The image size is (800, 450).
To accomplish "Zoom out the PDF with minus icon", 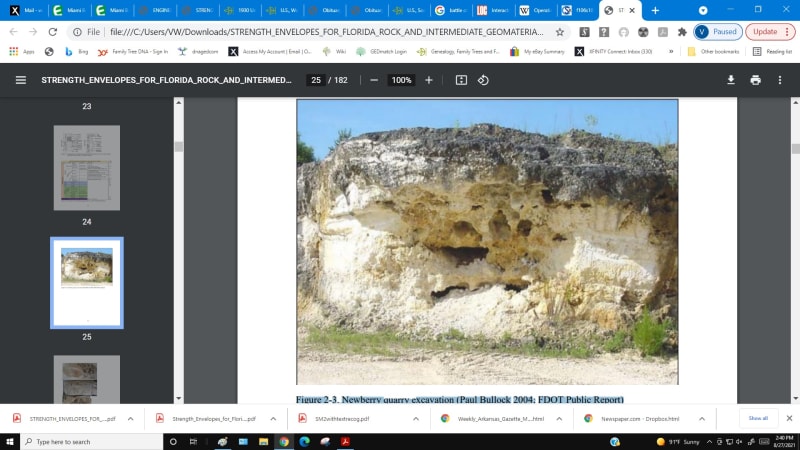I will point(374,80).
